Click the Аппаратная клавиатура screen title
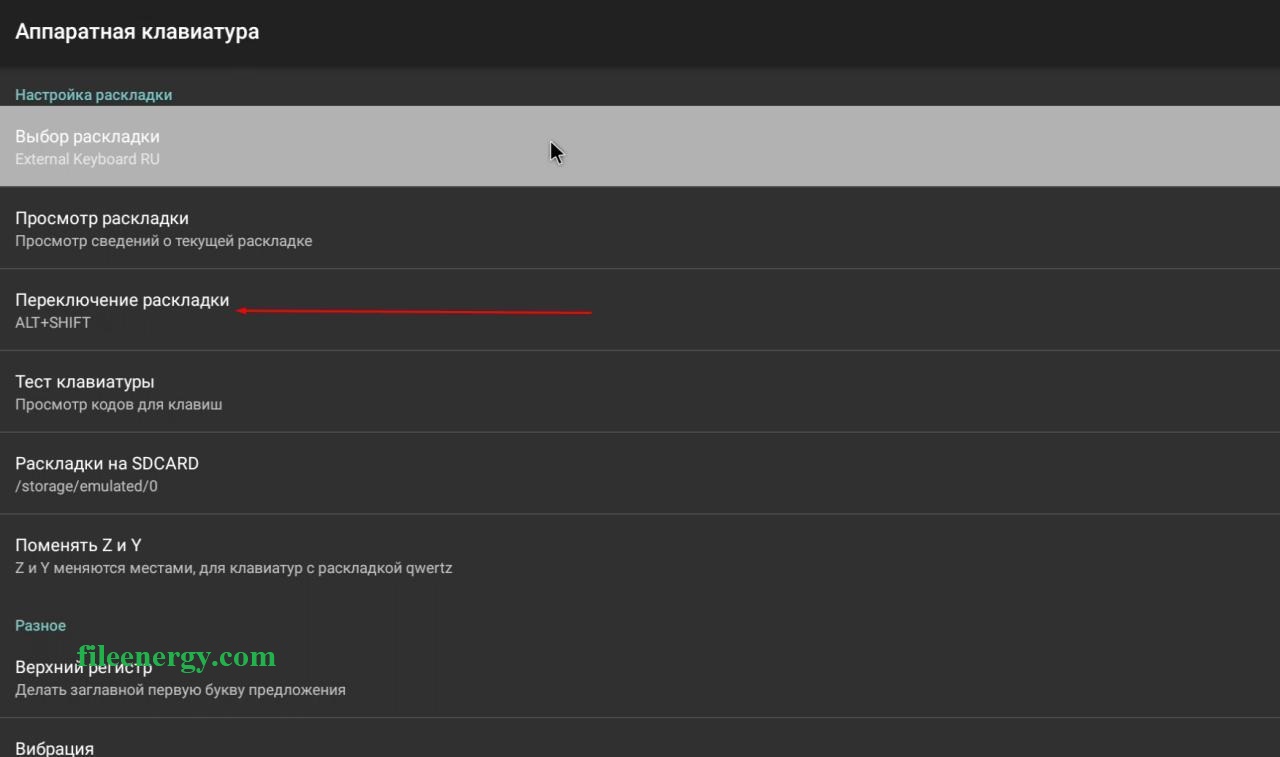 pyautogui.click(x=137, y=32)
